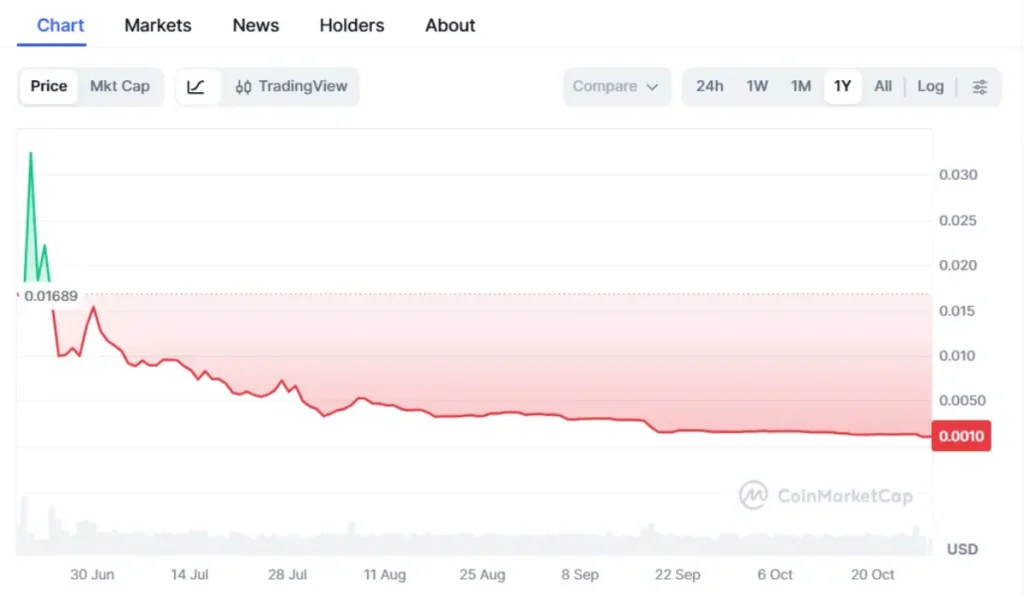The width and height of the screenshot is (1024, 597).
Task: Open the Holders tab
Action: (351, 25)
